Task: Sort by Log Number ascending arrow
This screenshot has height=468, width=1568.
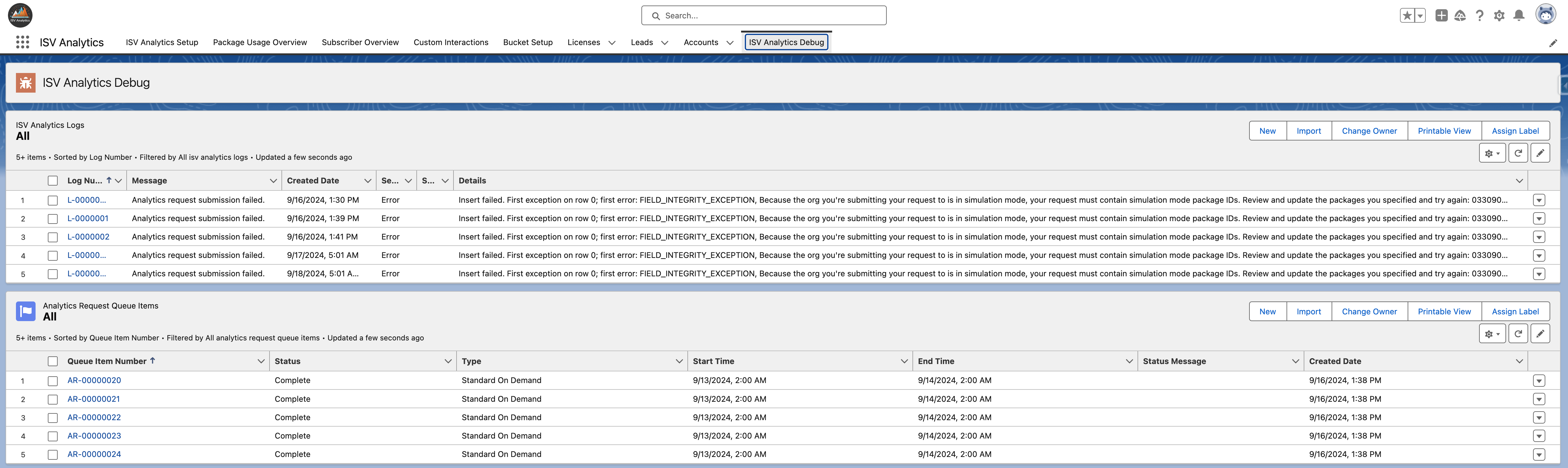Action: [x=109, y=180]
